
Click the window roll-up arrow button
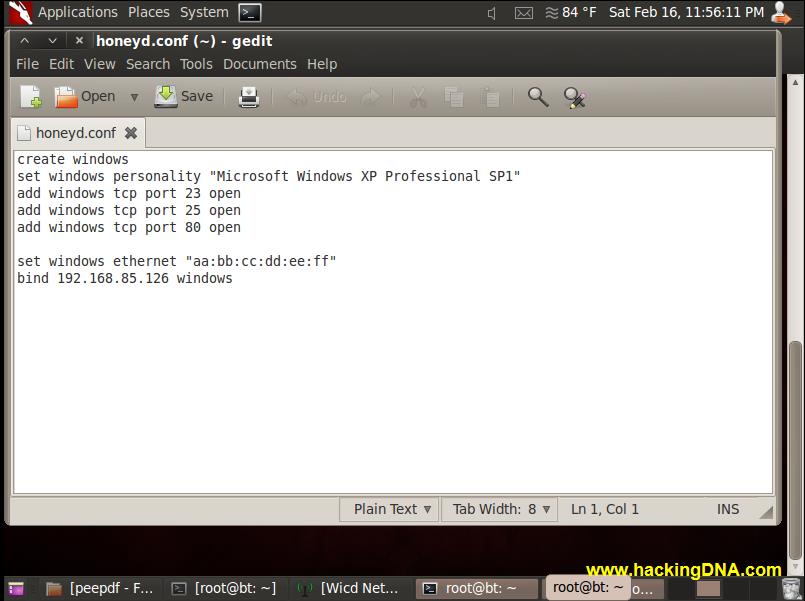pos(25,41)
